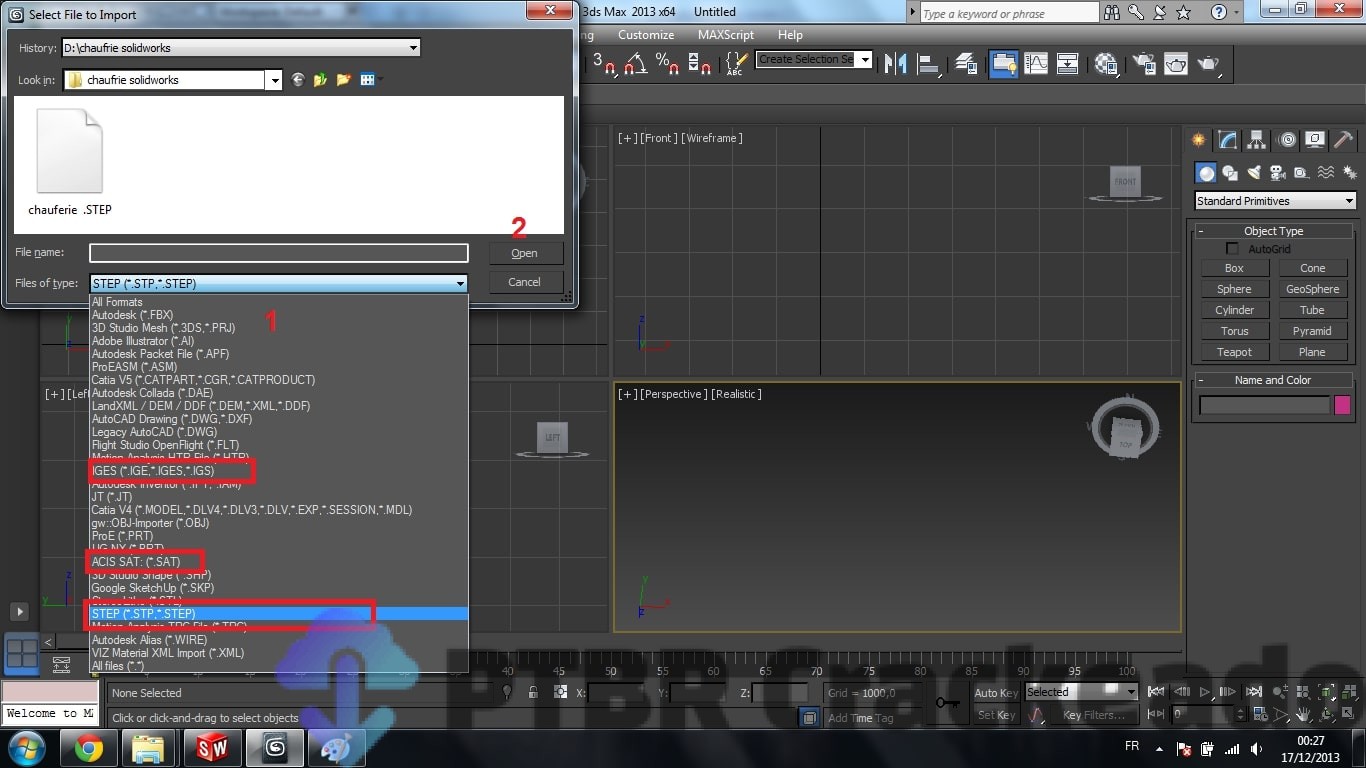Image resolution: width=1366 pixels, height=768 pixels.
Task: Switch to the Display panel tab
Action: coord(1316,140)
